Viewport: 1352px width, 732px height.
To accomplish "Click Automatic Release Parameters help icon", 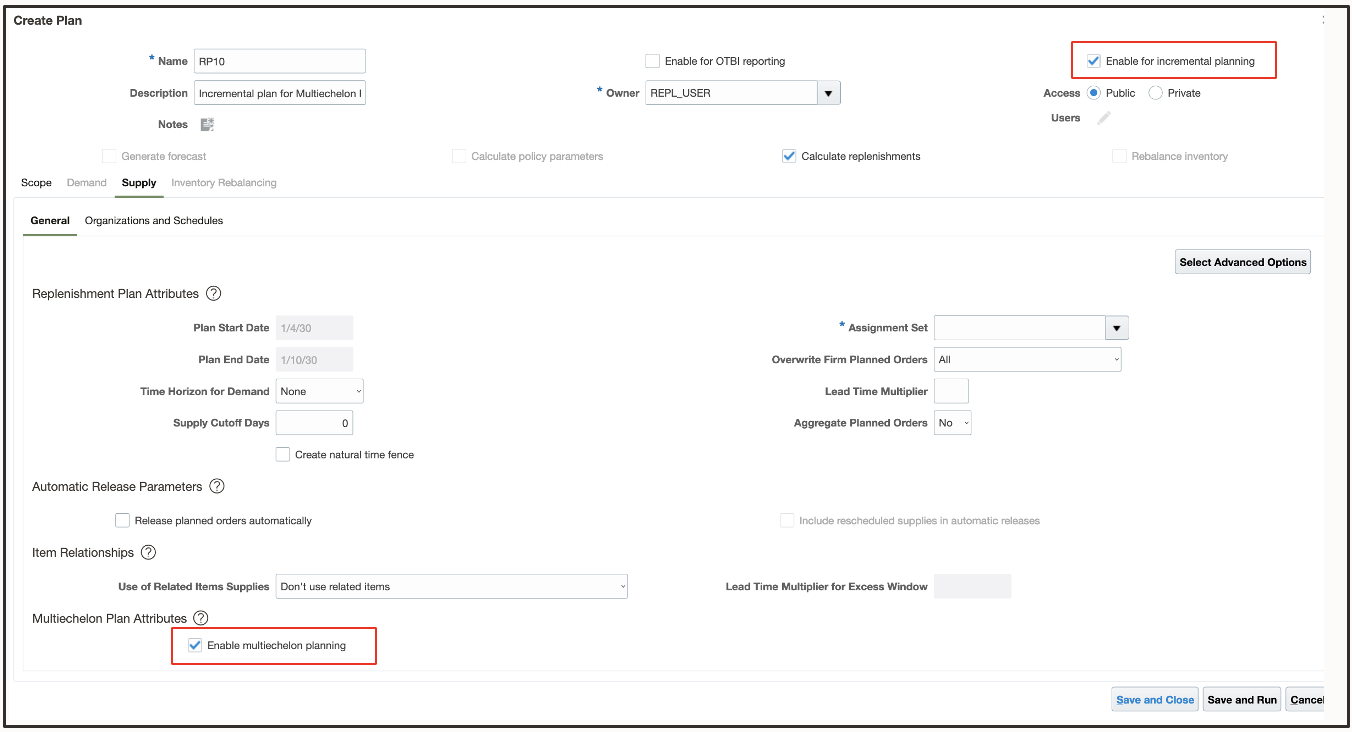I will (216, 486).
